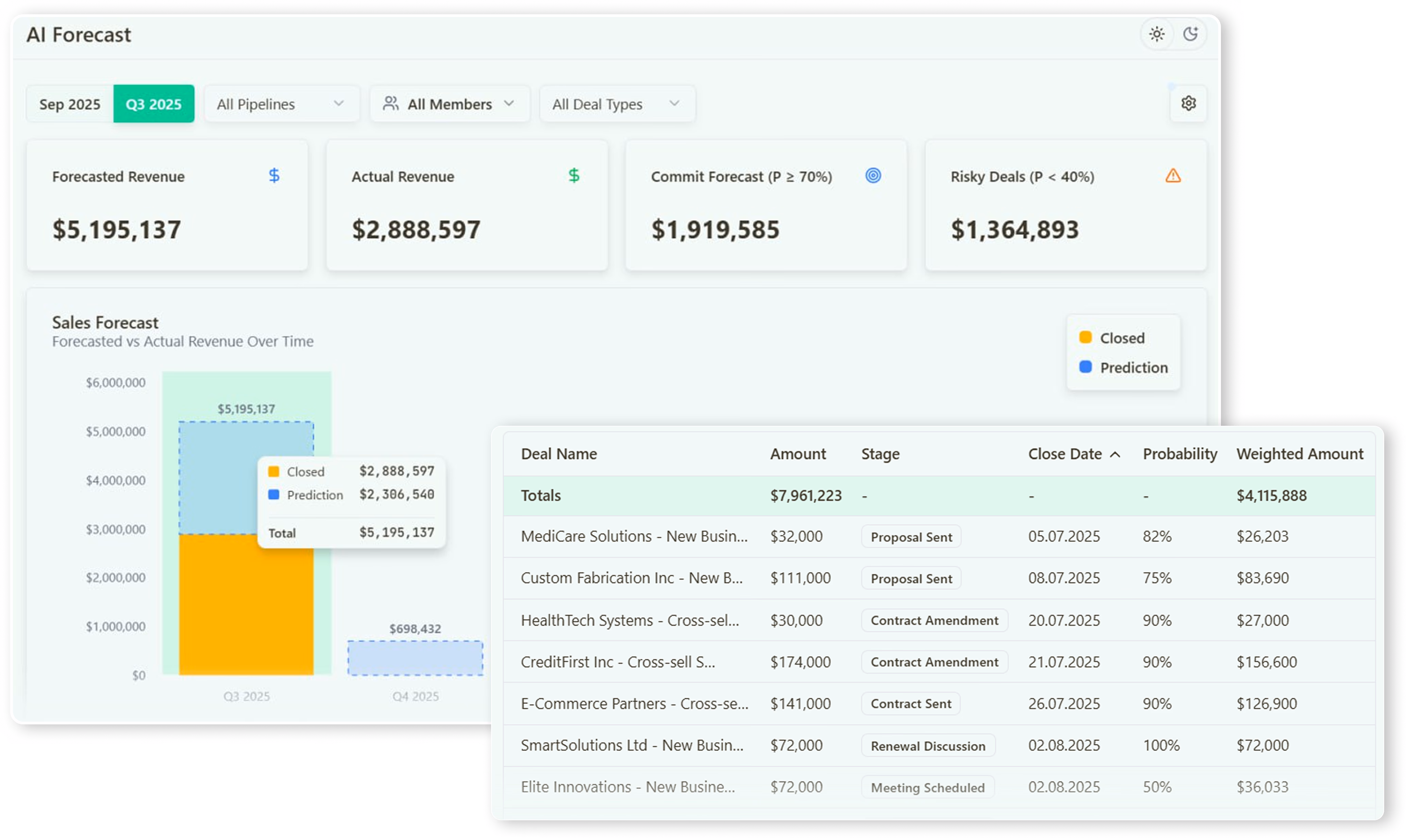Select the target icon on Commit Forecast card
Screen dimensions: 1408x840
point(873,176)
